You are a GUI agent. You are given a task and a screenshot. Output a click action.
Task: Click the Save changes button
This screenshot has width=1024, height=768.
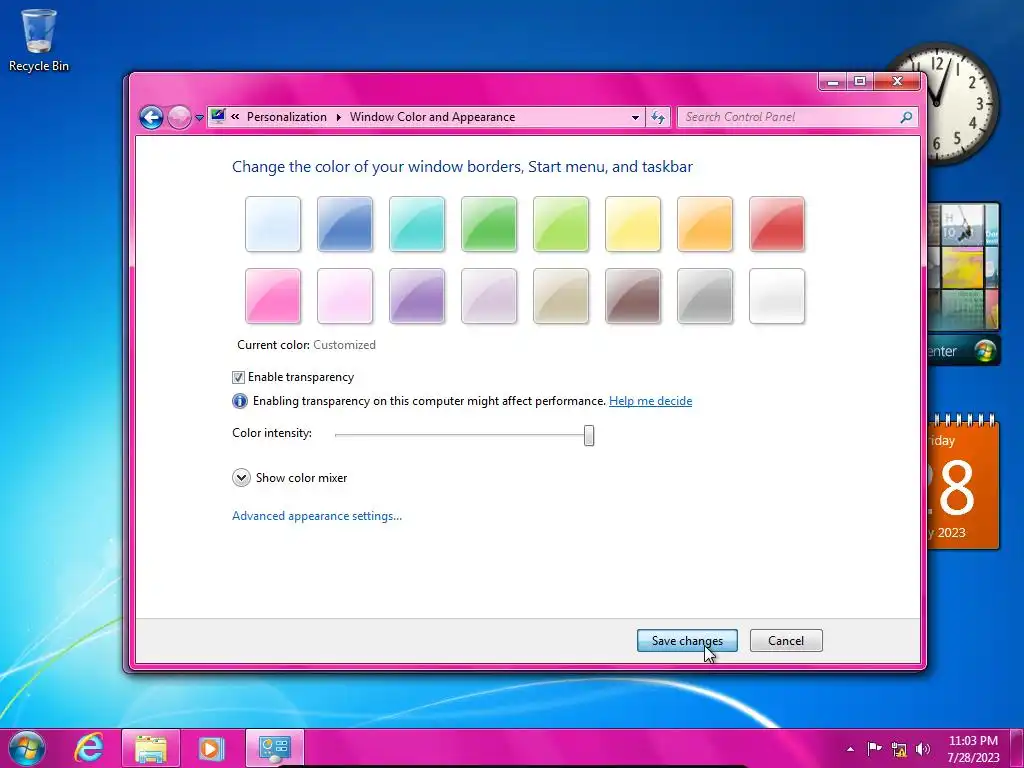point(687,641)
